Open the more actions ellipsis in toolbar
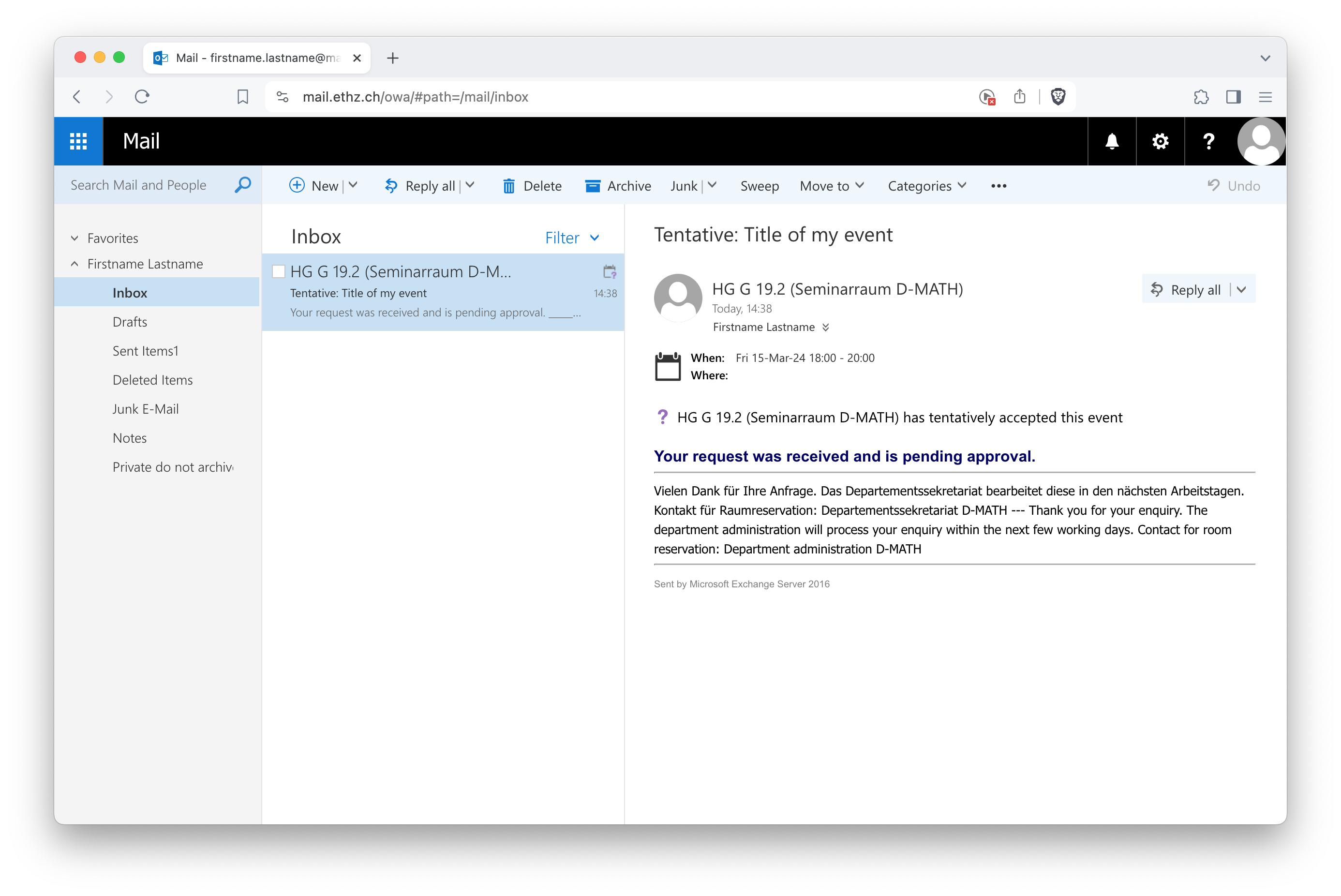Image resolution: width=1341 pixels, height=896 pixels. (999, 186)
